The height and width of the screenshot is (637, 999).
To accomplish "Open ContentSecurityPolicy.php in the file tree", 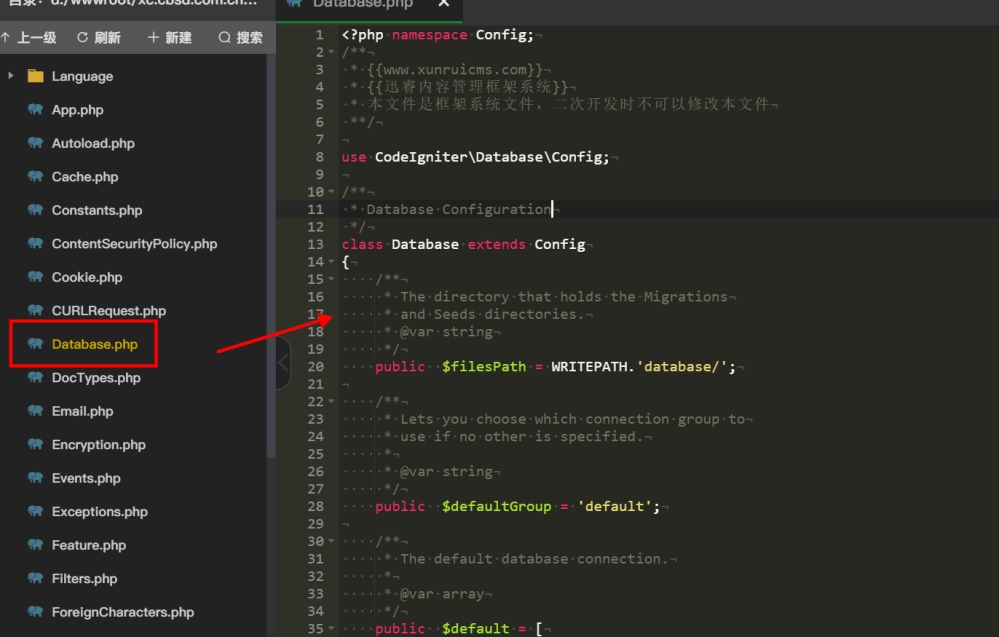I will (x=134, y=244).
